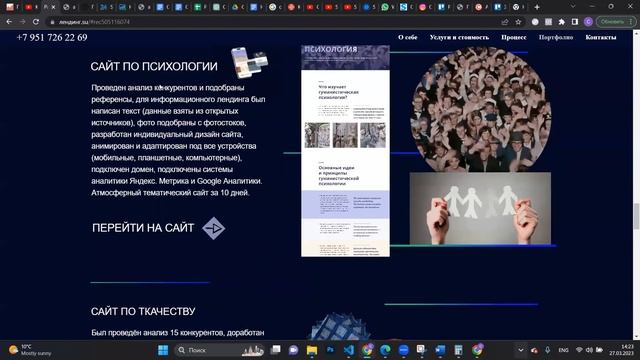This screenshot has height=360, width=640.
Task: Click the taskbar Поиск search box
Action: [220, 350]
